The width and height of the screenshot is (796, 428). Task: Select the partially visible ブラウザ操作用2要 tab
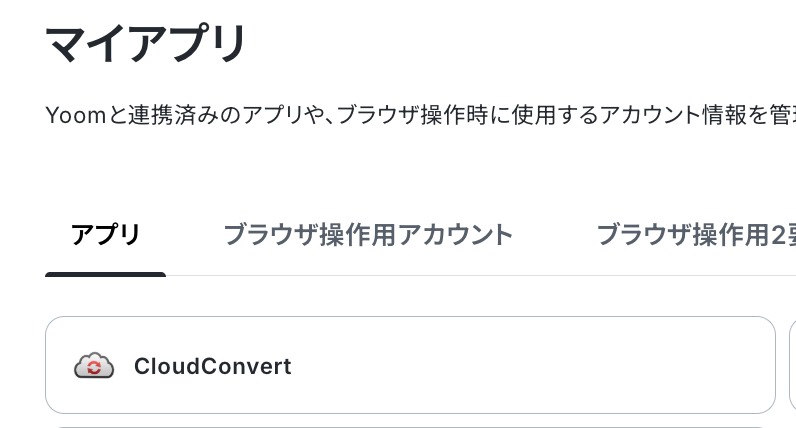click(x=696, y=235)
